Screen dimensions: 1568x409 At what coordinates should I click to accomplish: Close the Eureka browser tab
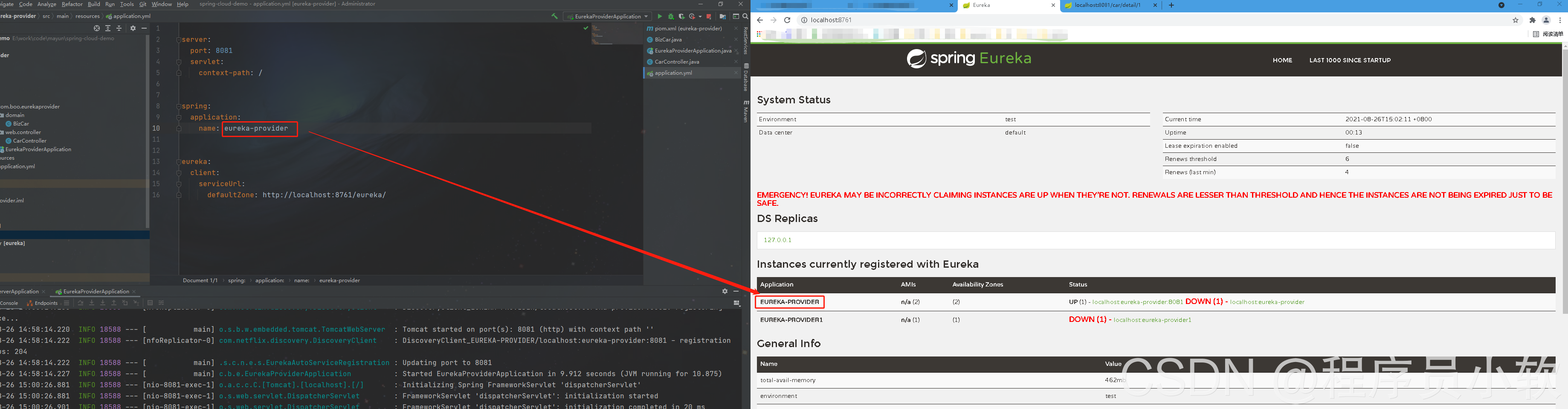point(1054,6)
